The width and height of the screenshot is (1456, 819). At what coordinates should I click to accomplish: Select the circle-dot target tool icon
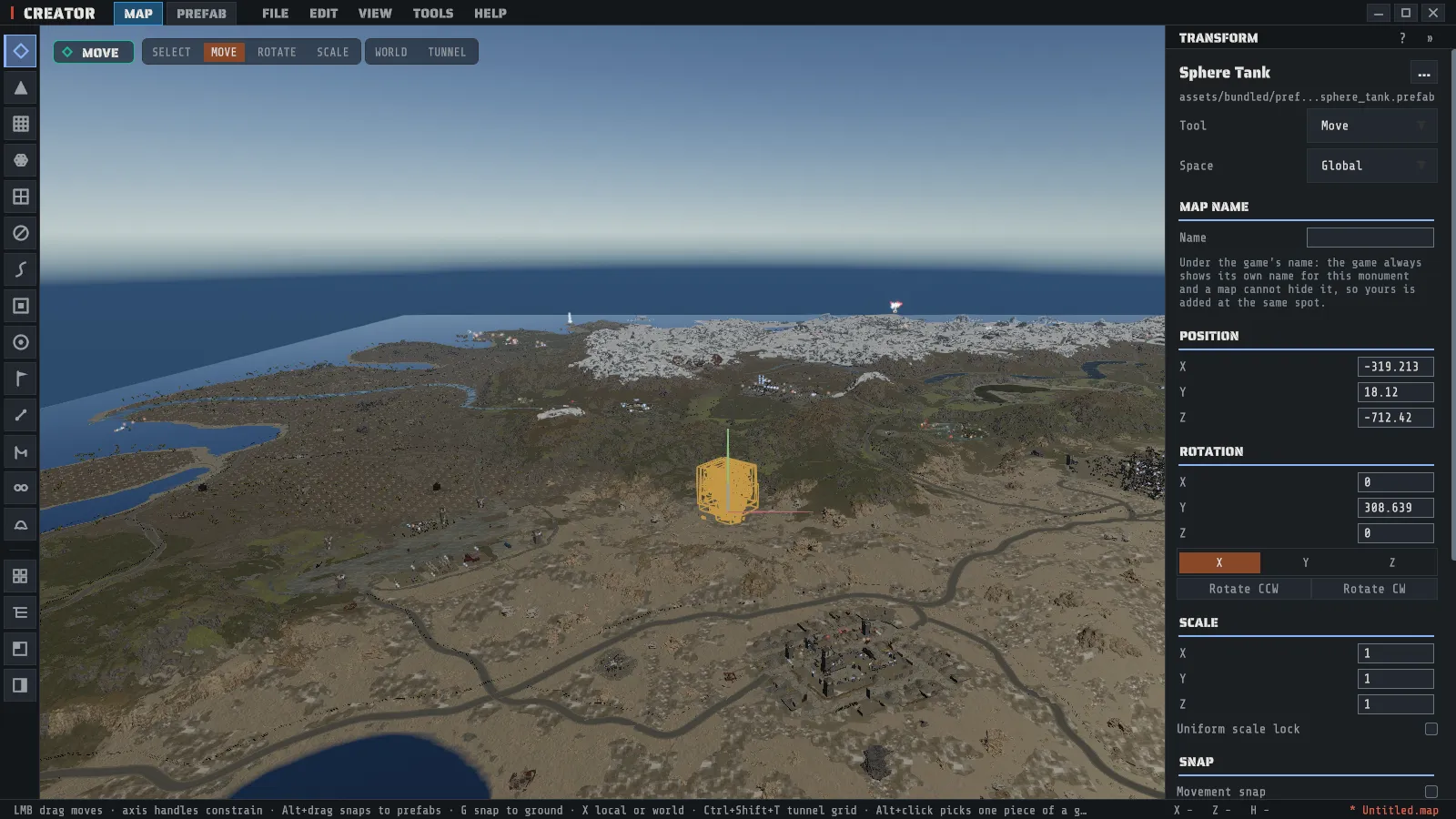20,342
